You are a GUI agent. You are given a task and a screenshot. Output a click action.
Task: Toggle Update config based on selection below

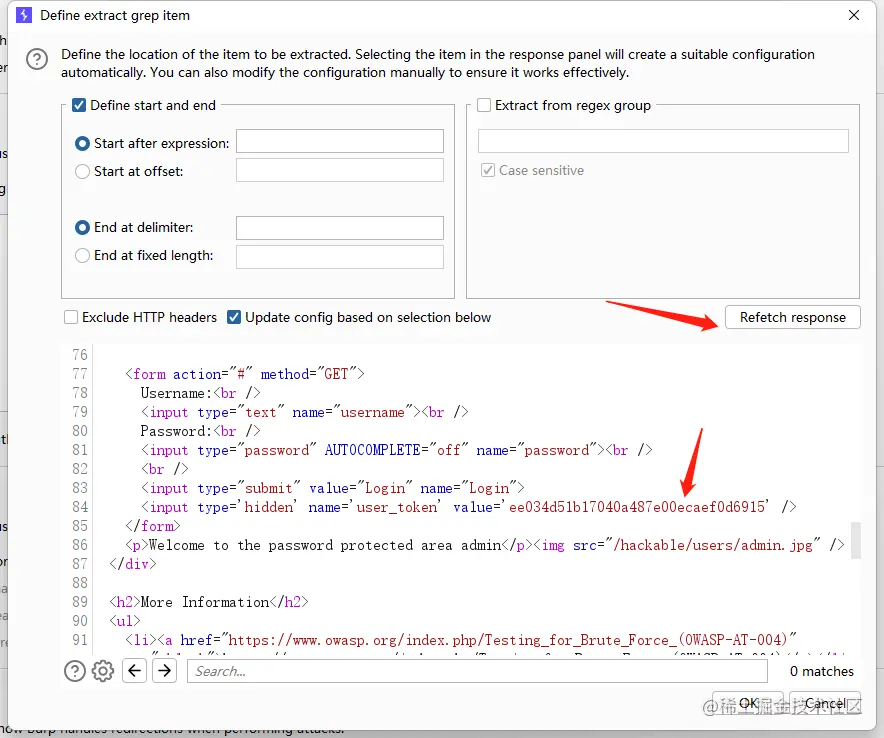point(234,317)
